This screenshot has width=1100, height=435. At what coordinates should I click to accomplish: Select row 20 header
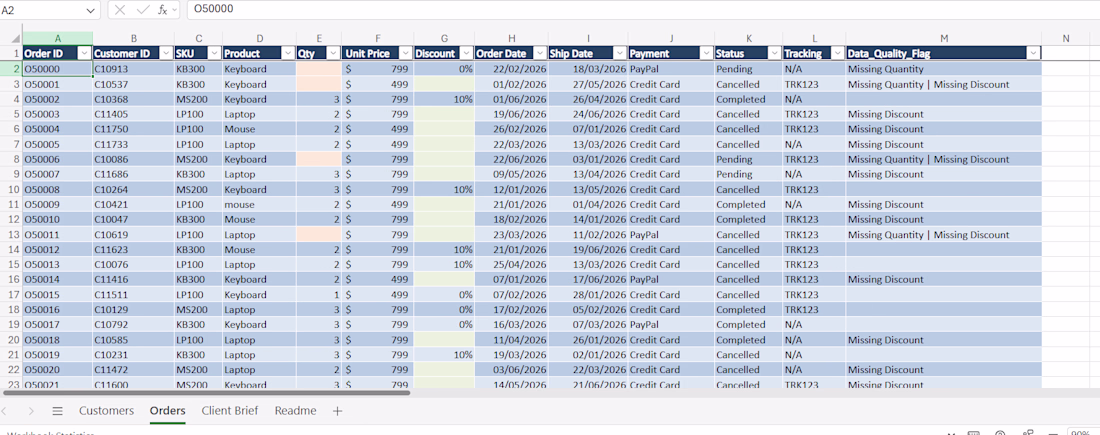(x=11, y=340)
